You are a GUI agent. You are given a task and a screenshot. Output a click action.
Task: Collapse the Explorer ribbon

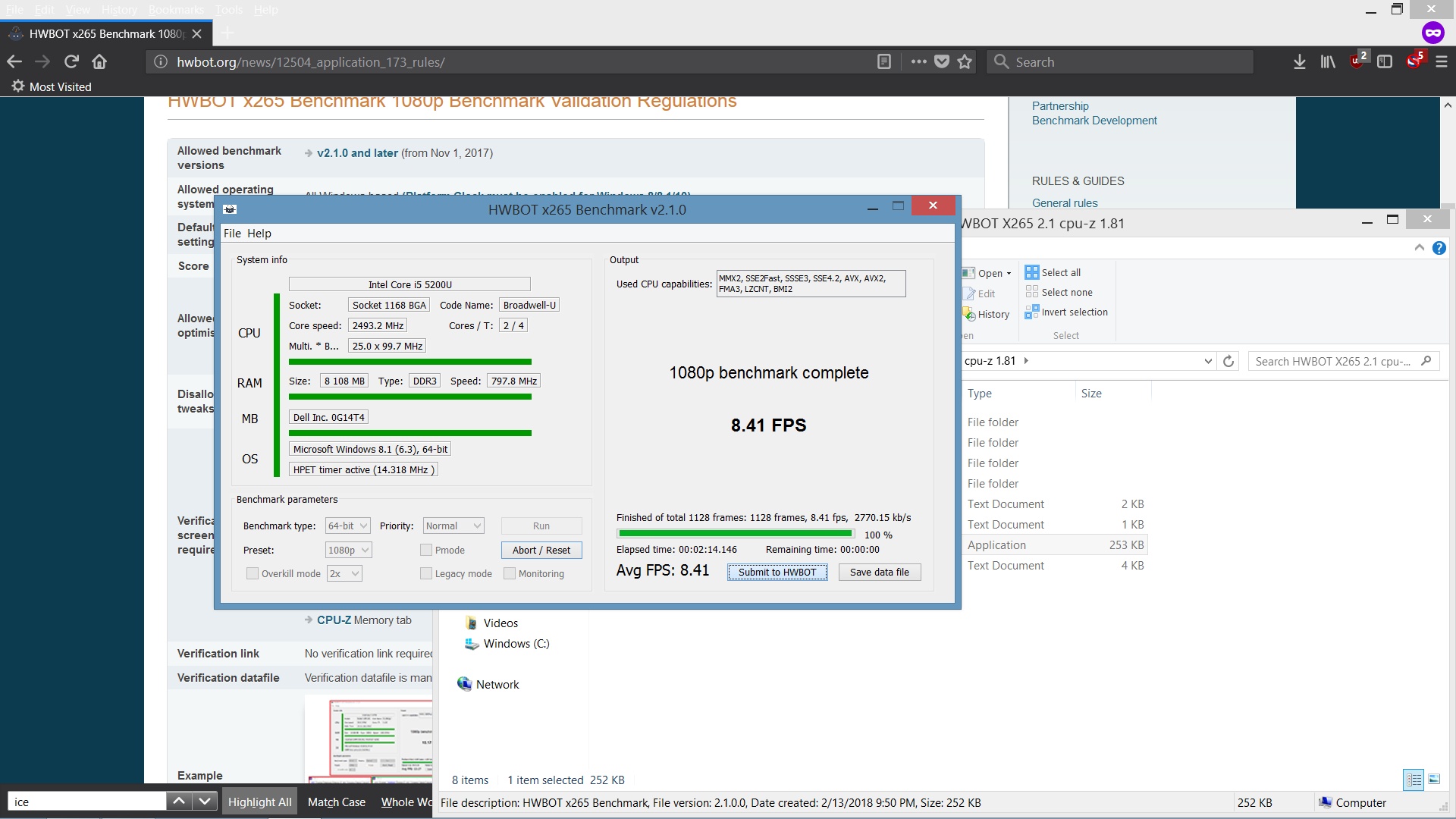tap(1419, 248)
